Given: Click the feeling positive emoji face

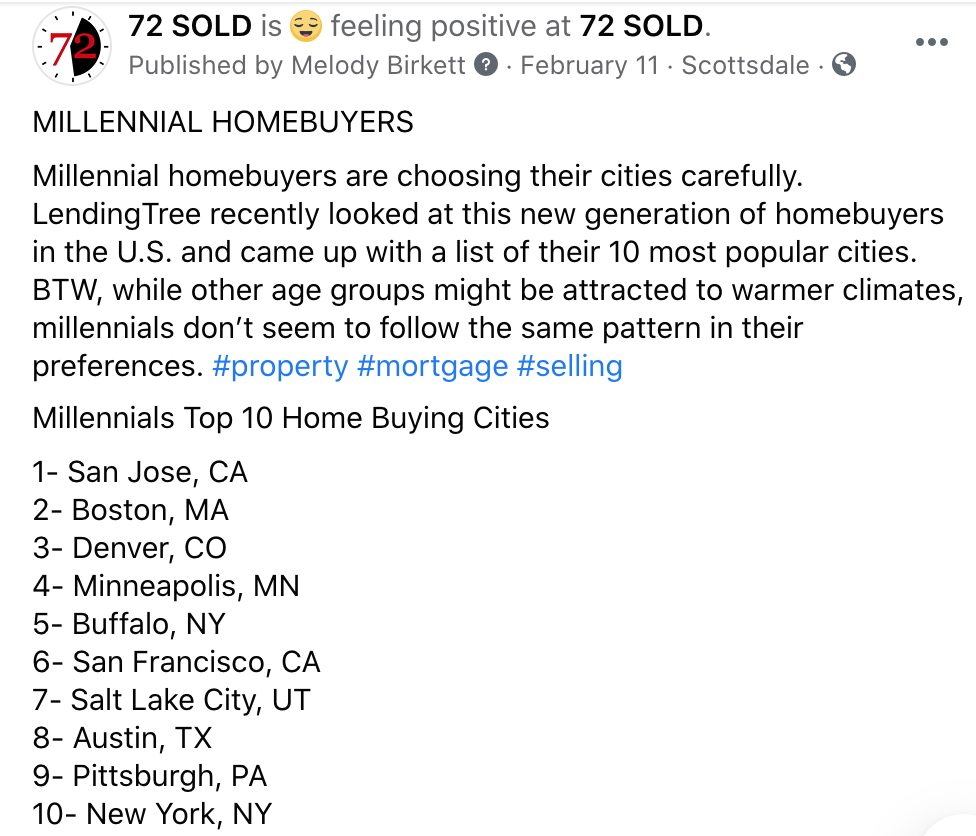Looking at the screenshot, I should click(x=306, y=26).
